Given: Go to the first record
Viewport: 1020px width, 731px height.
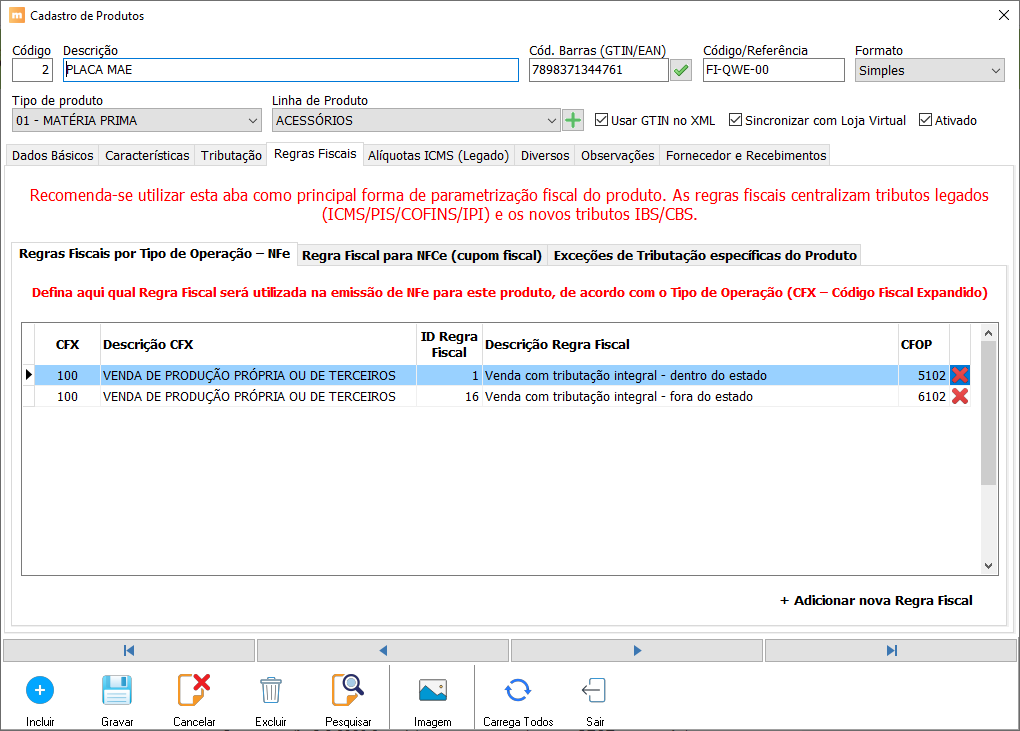Looking at the screenshot, I should click(x=129, y=650).
